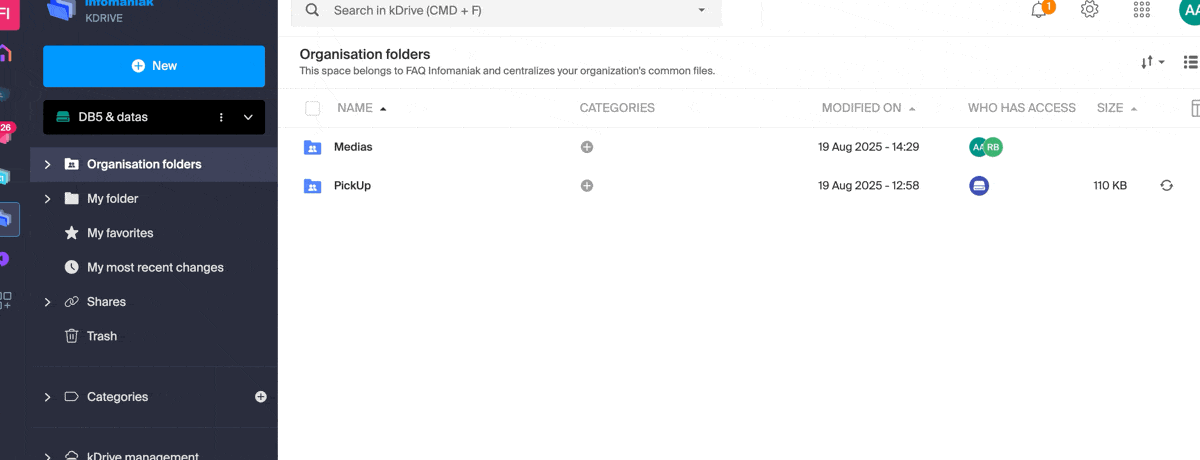
Task: Open the three-dot menu for DB5 & datas
Action: click(221, 117)
